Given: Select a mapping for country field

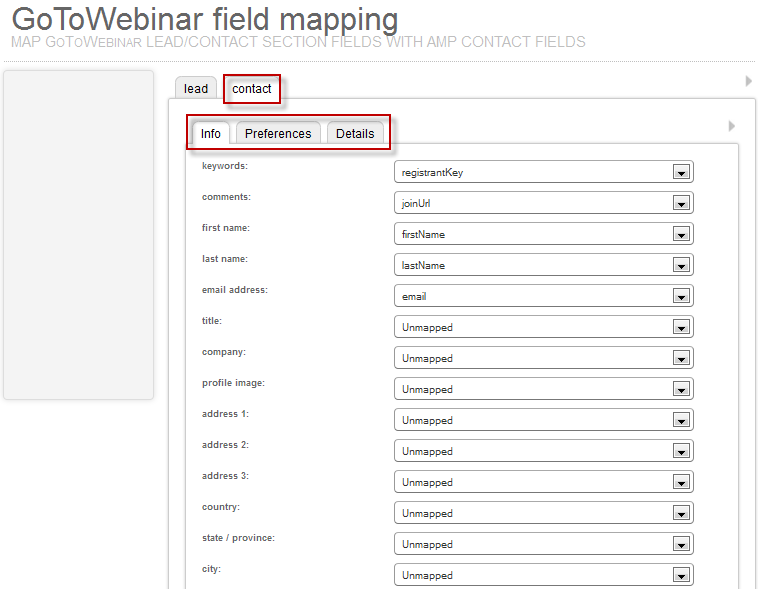Looking at the screenshot, I should pyautogui.click(x=543, y=513).
